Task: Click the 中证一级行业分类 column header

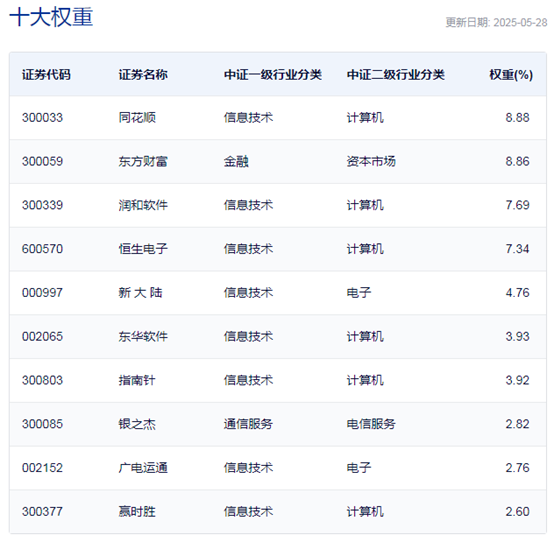Action: 273,75
